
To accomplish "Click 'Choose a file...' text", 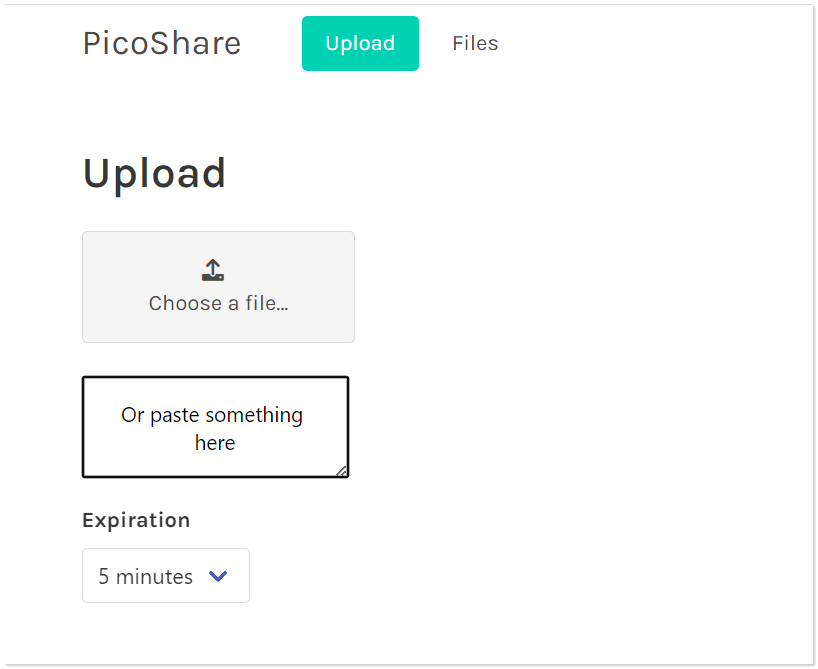I will (x=218, y=303).
